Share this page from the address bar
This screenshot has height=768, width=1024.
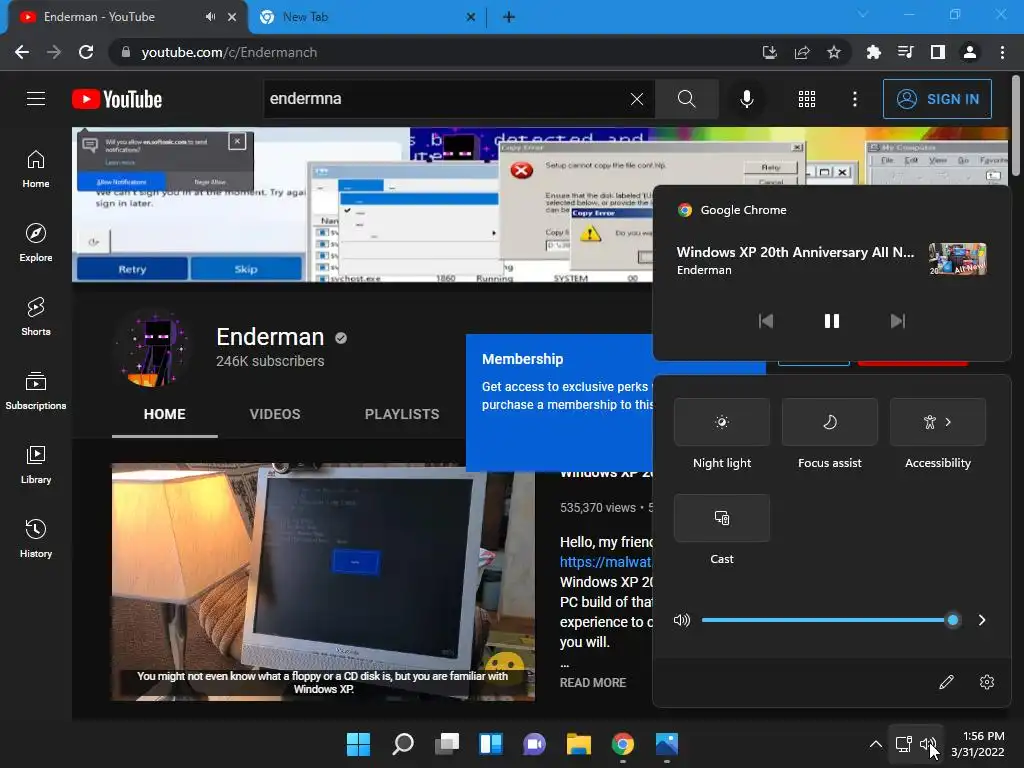pyautogui.click(x=802, y=52)
